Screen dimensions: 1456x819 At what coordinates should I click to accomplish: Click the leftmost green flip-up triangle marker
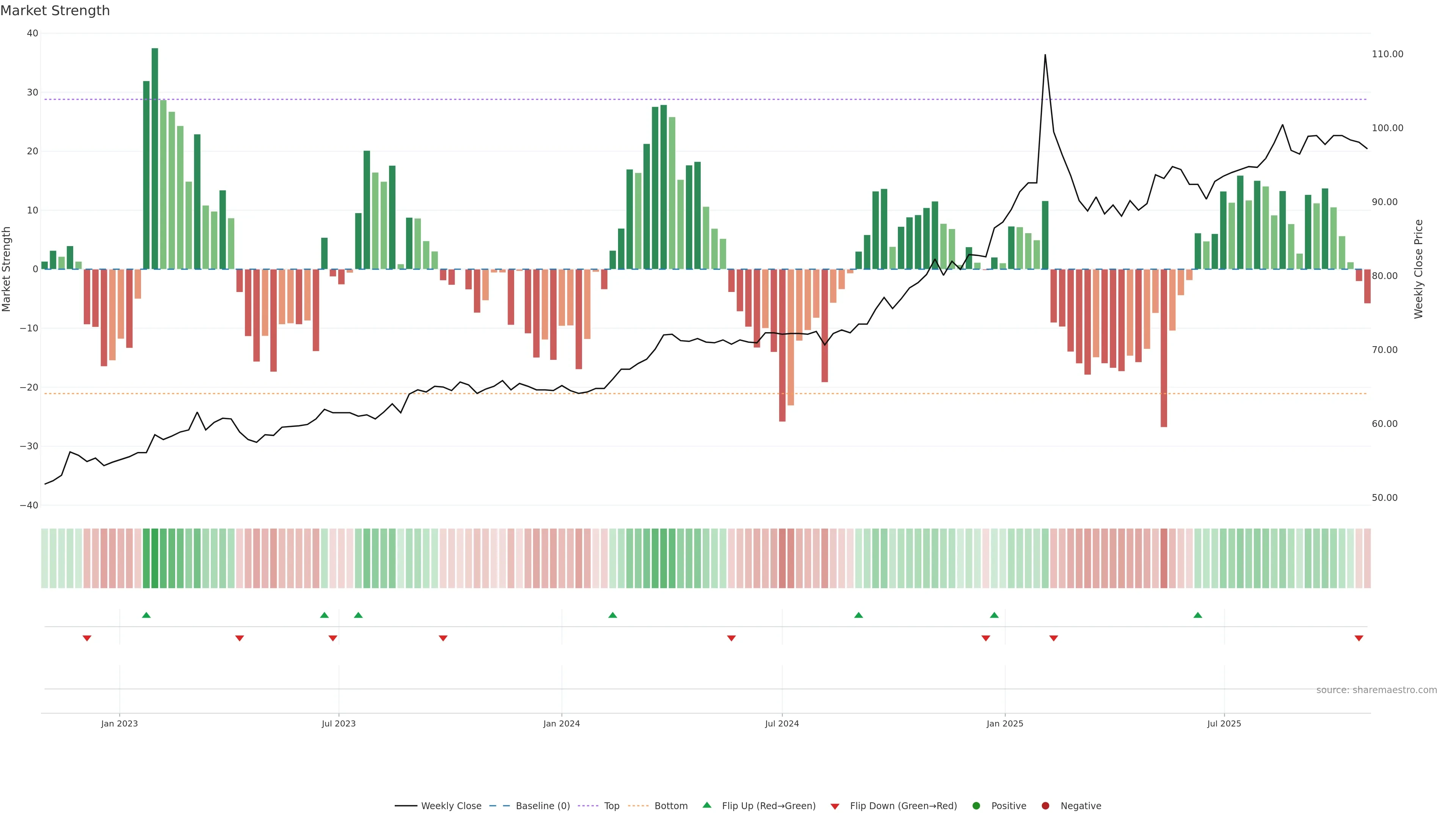[x=146, y=615]
